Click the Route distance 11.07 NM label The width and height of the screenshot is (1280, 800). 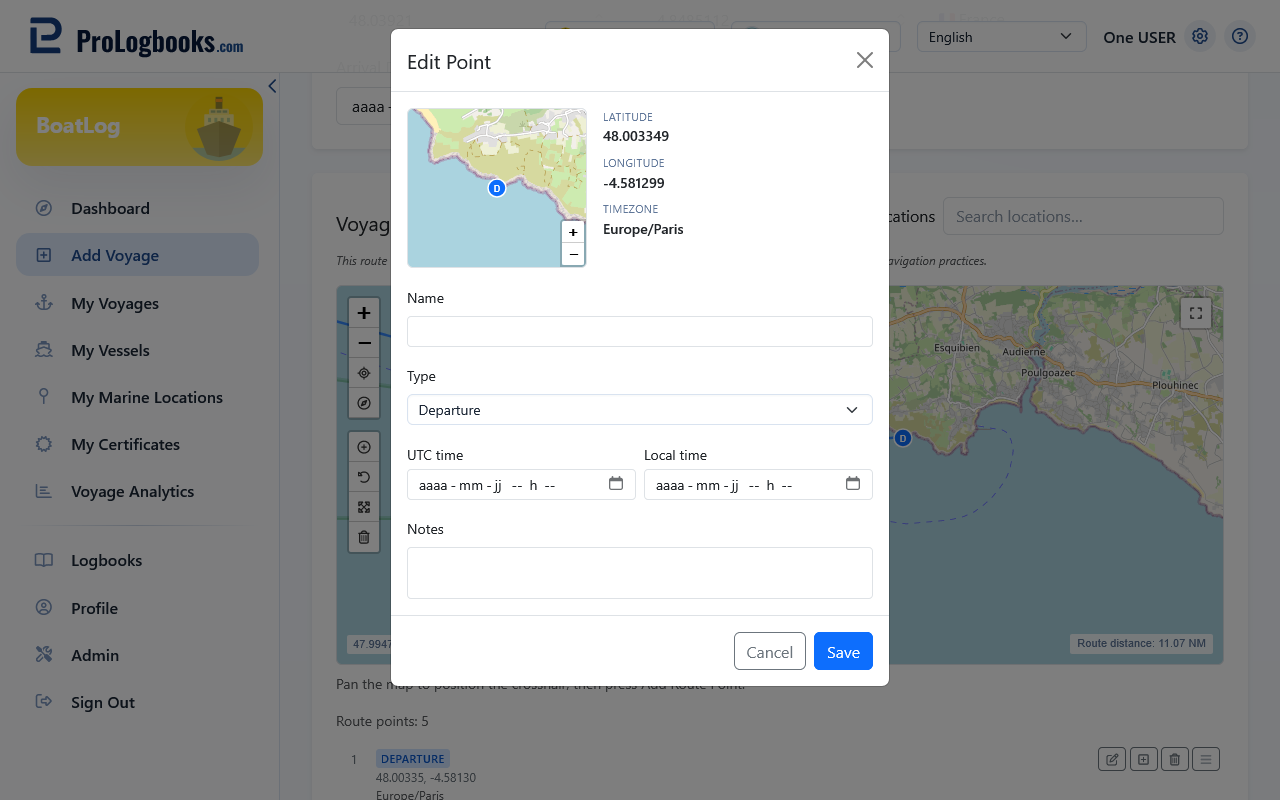point(1141,643)
